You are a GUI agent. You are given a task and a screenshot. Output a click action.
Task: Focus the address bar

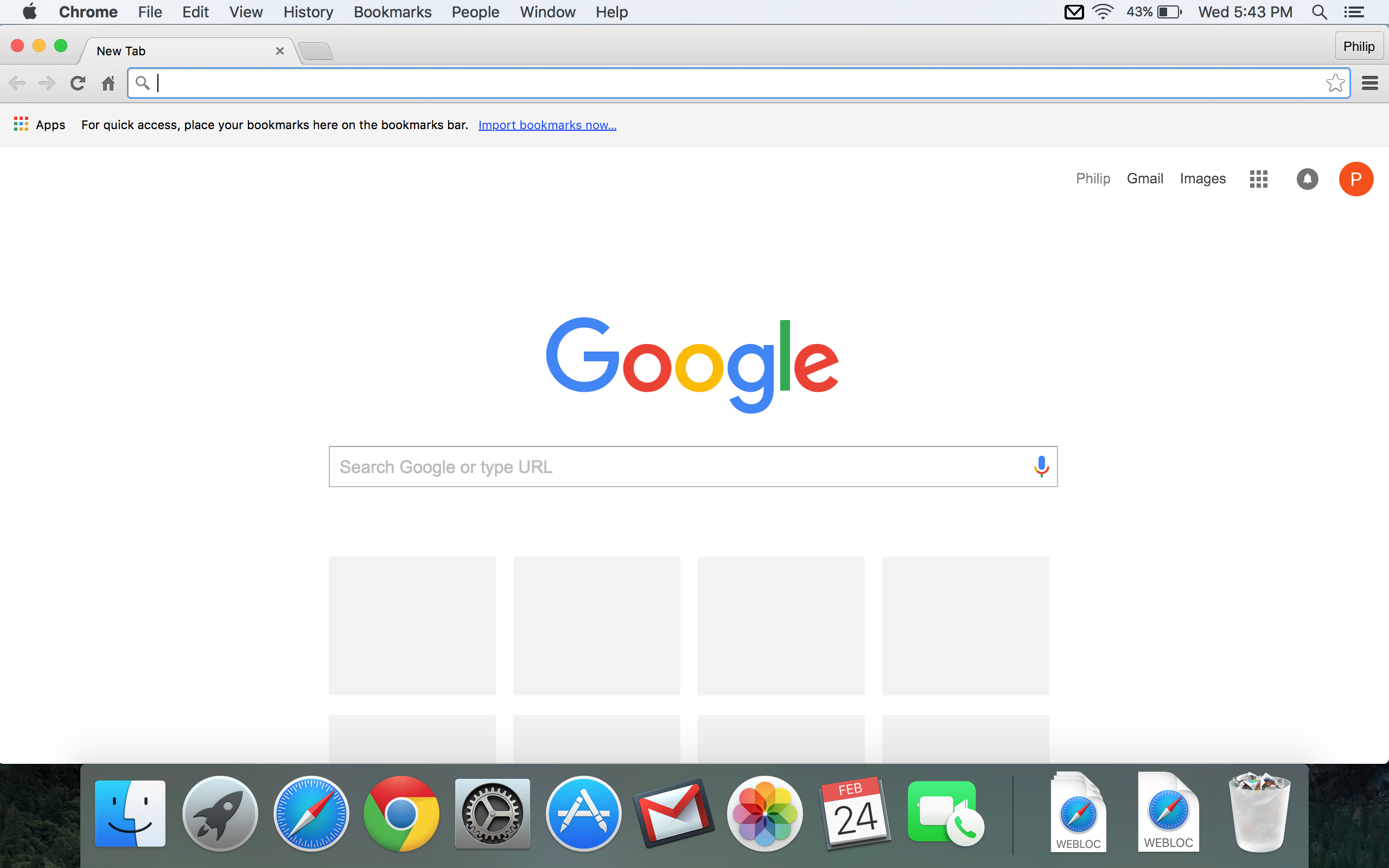pyautogui.click(x=738, y=83)
